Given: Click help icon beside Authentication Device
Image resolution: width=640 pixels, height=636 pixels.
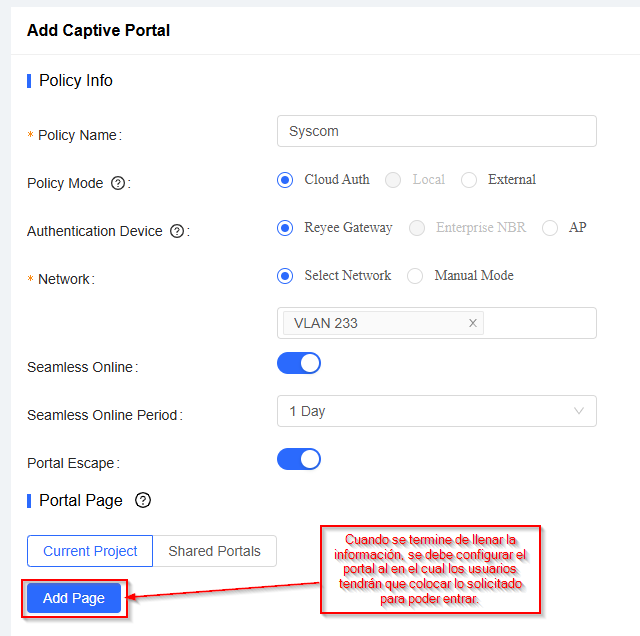Looking at the screenshot, I should (x=177, y=231).
